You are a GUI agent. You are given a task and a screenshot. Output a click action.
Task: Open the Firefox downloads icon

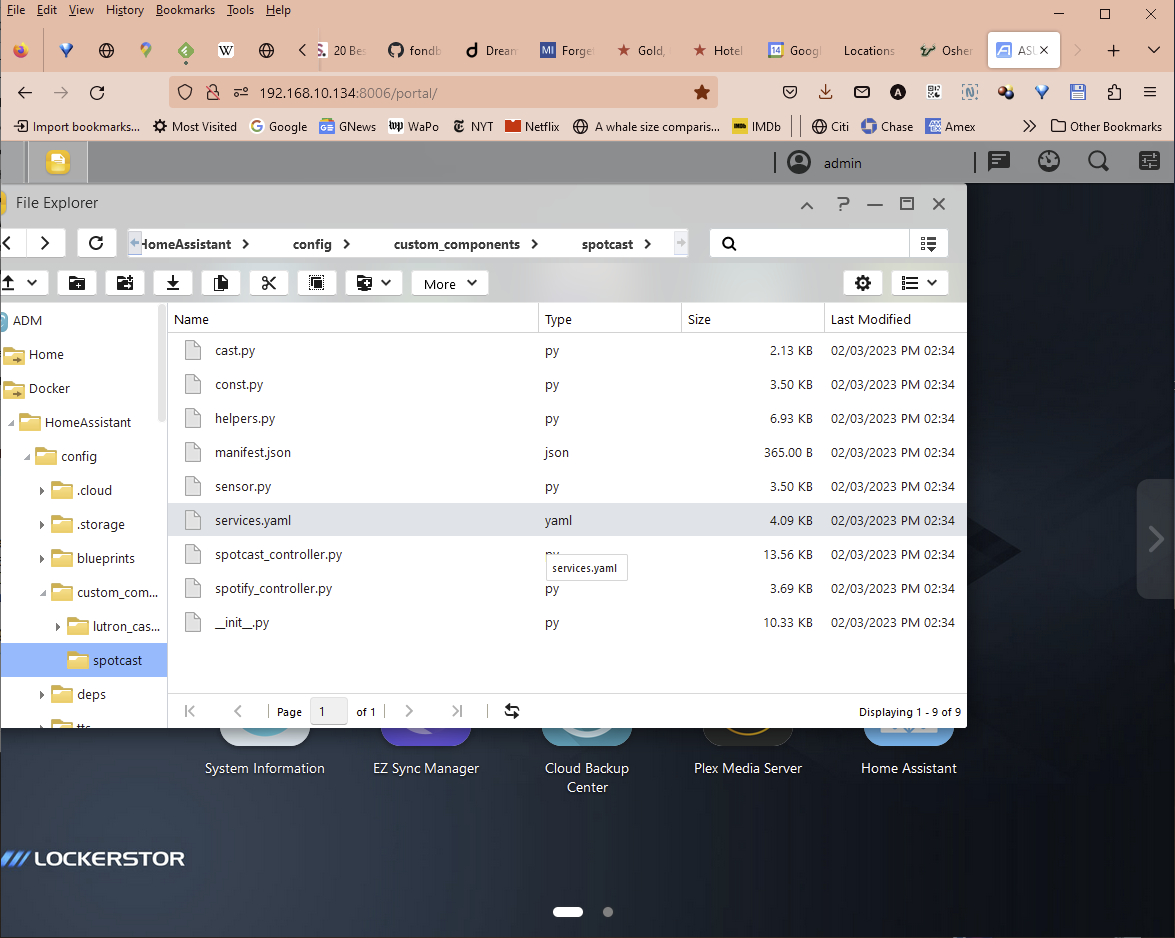(x=825, y=92)
